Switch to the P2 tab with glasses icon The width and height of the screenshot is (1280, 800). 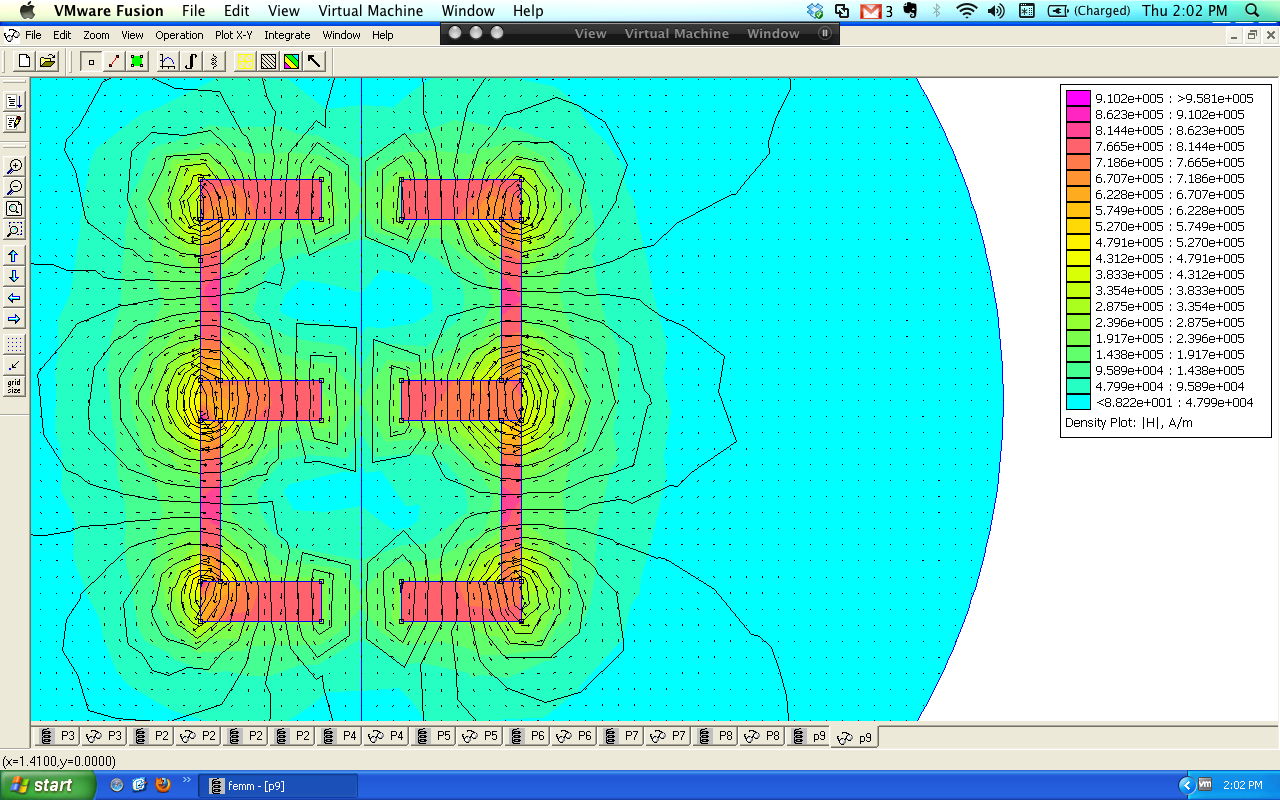[198, 736]
